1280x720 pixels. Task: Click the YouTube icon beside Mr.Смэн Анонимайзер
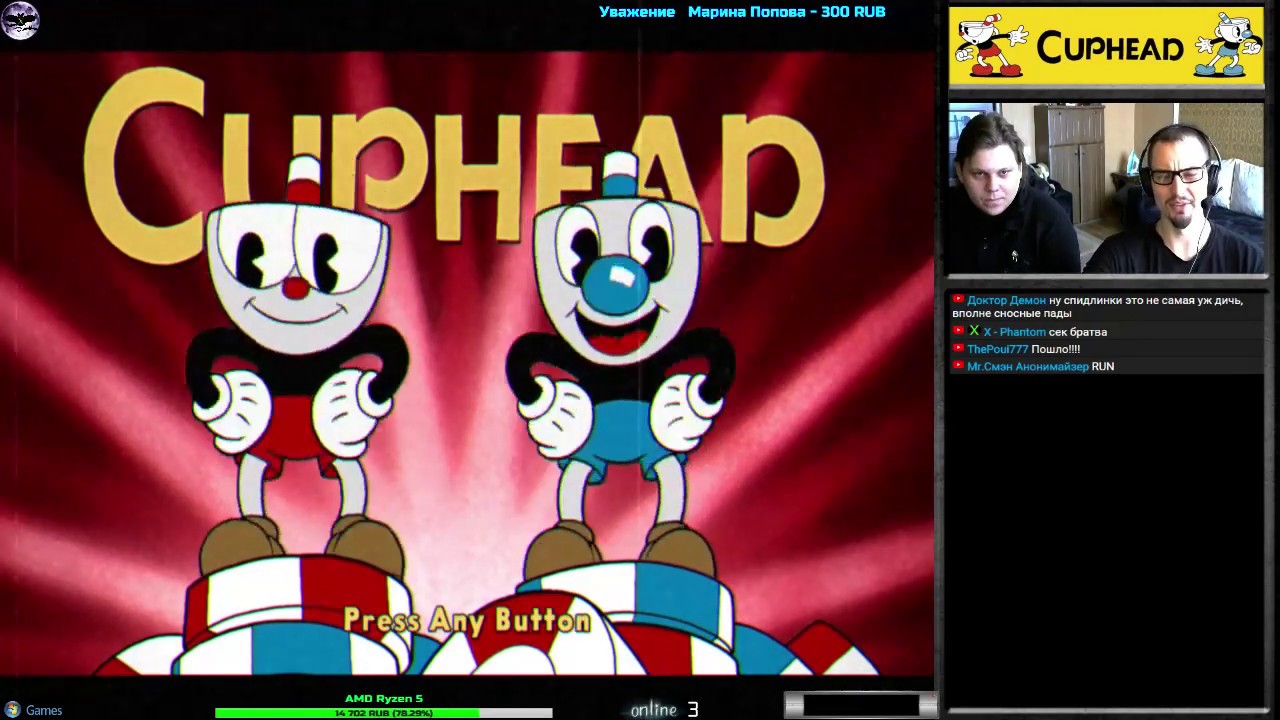pos(958,366)
